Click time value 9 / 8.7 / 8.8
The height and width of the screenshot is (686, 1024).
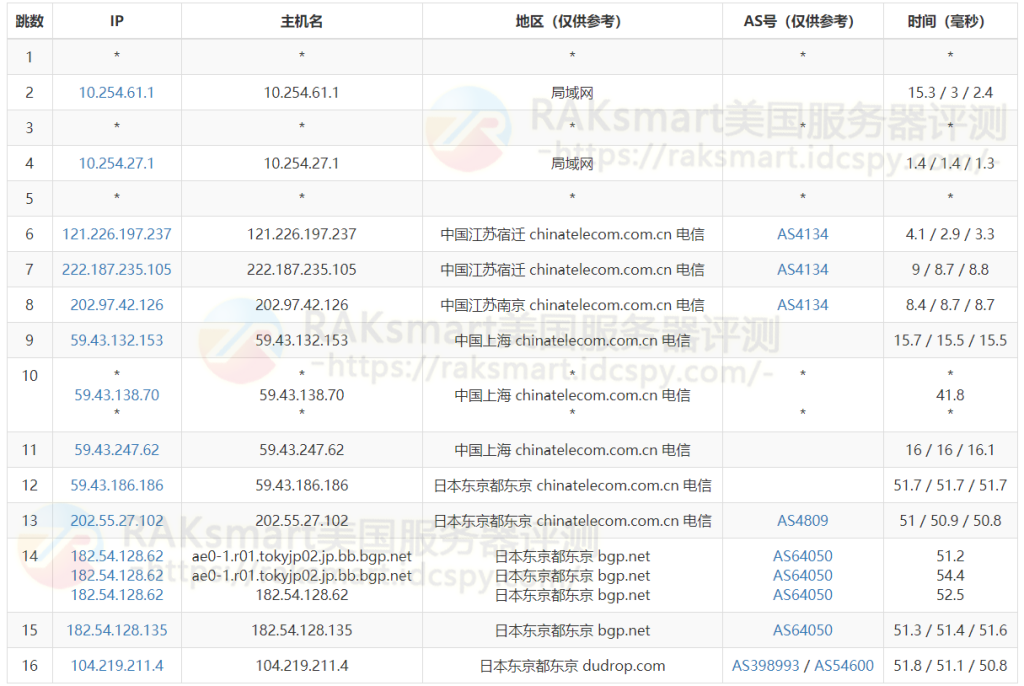(950, 269)
